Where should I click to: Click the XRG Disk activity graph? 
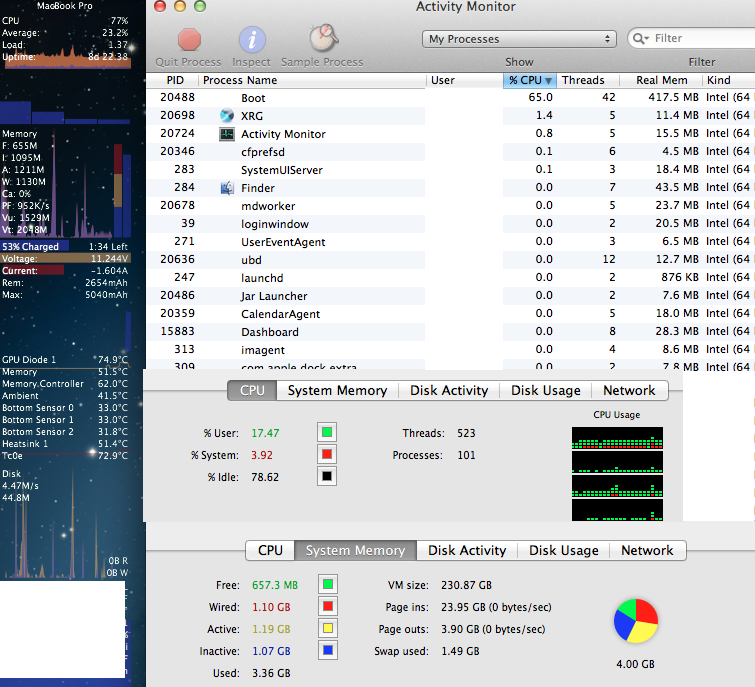coord(65,522)
